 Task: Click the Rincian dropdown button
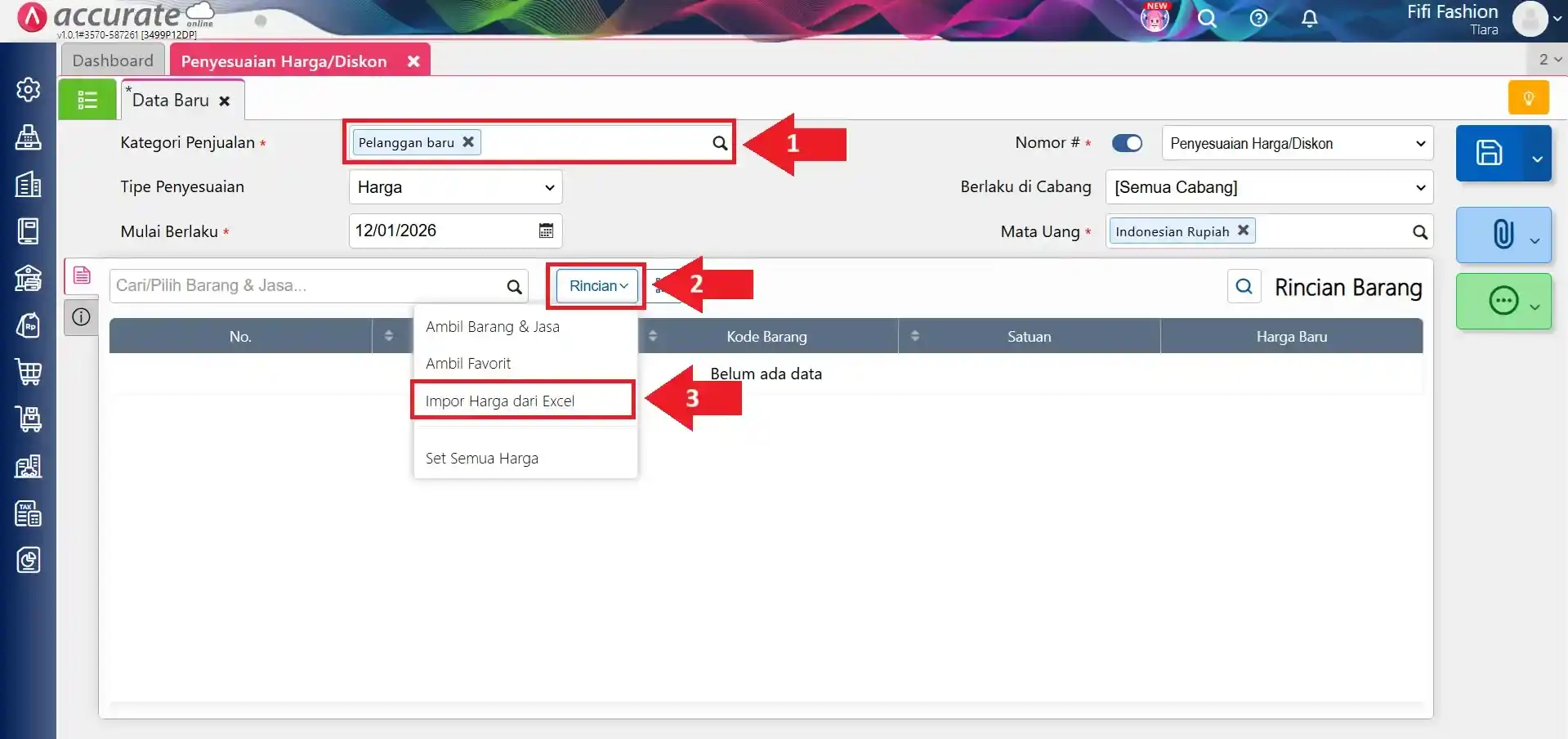tap(598, 286)
